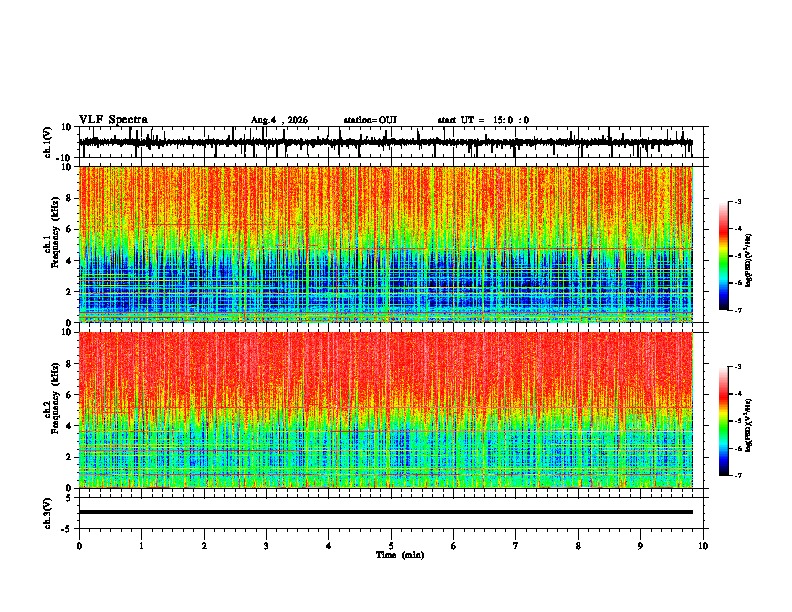Image resolution: width=792 pixels, height=612 pixels.
Task: Click the '5' minute tick on time axis
Action: [391, 546]
